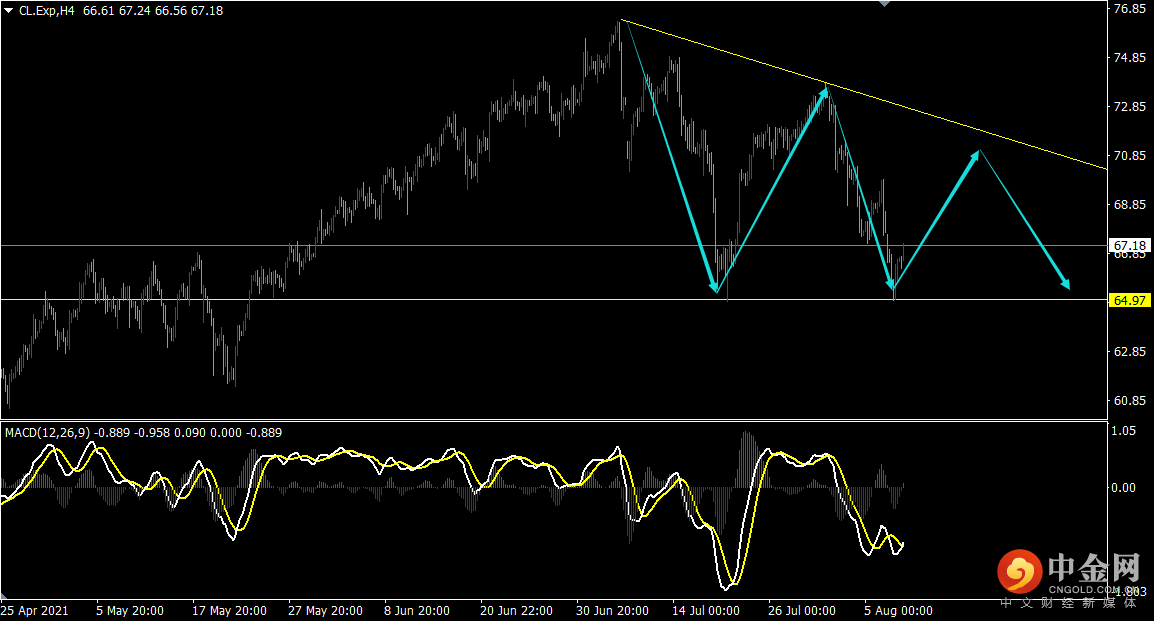Click the 68.85 price scale value
1154x621 pixels.
click(1130, 205)
